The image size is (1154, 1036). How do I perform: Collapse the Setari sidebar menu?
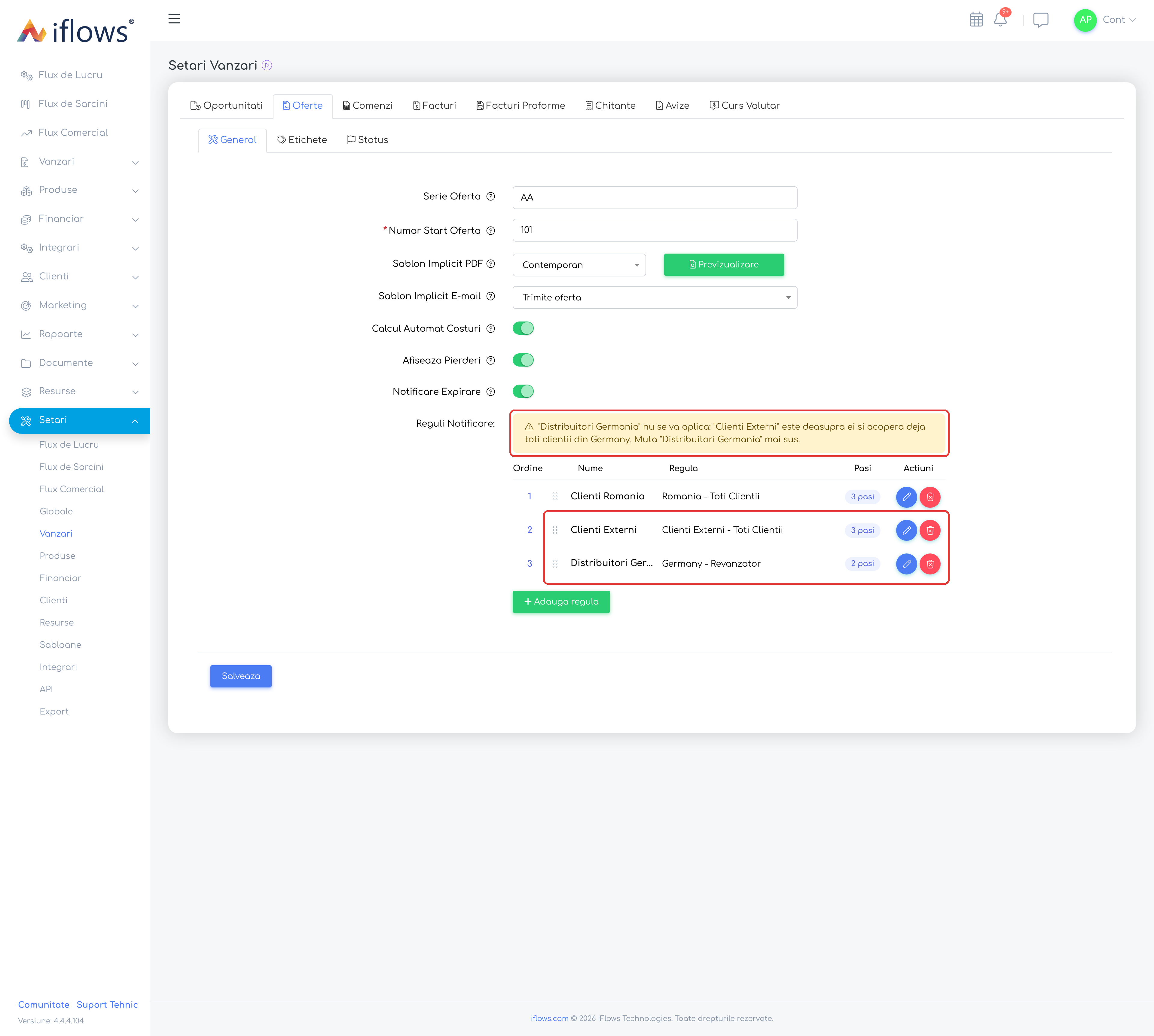point(80,421)
